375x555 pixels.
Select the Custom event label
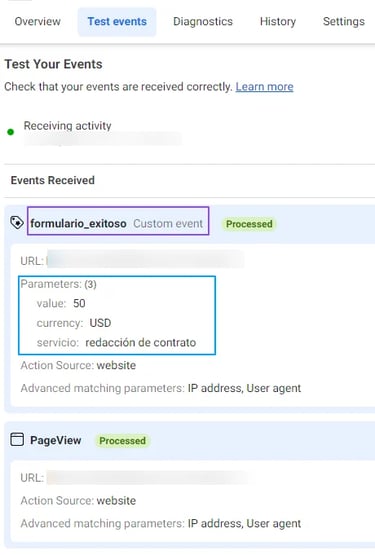[168, 223]
